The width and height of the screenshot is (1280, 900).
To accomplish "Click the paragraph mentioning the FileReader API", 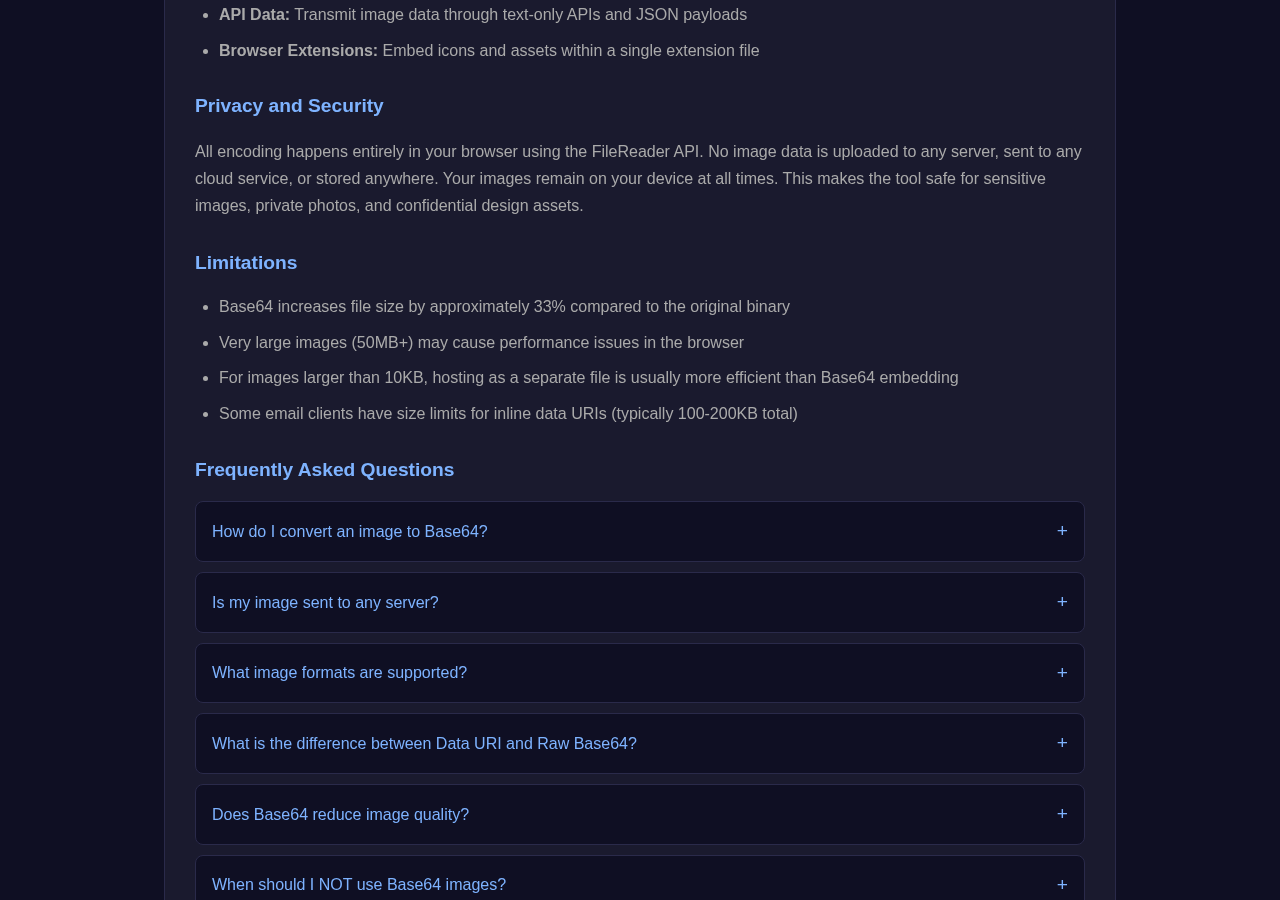I will tap(640, 179).
